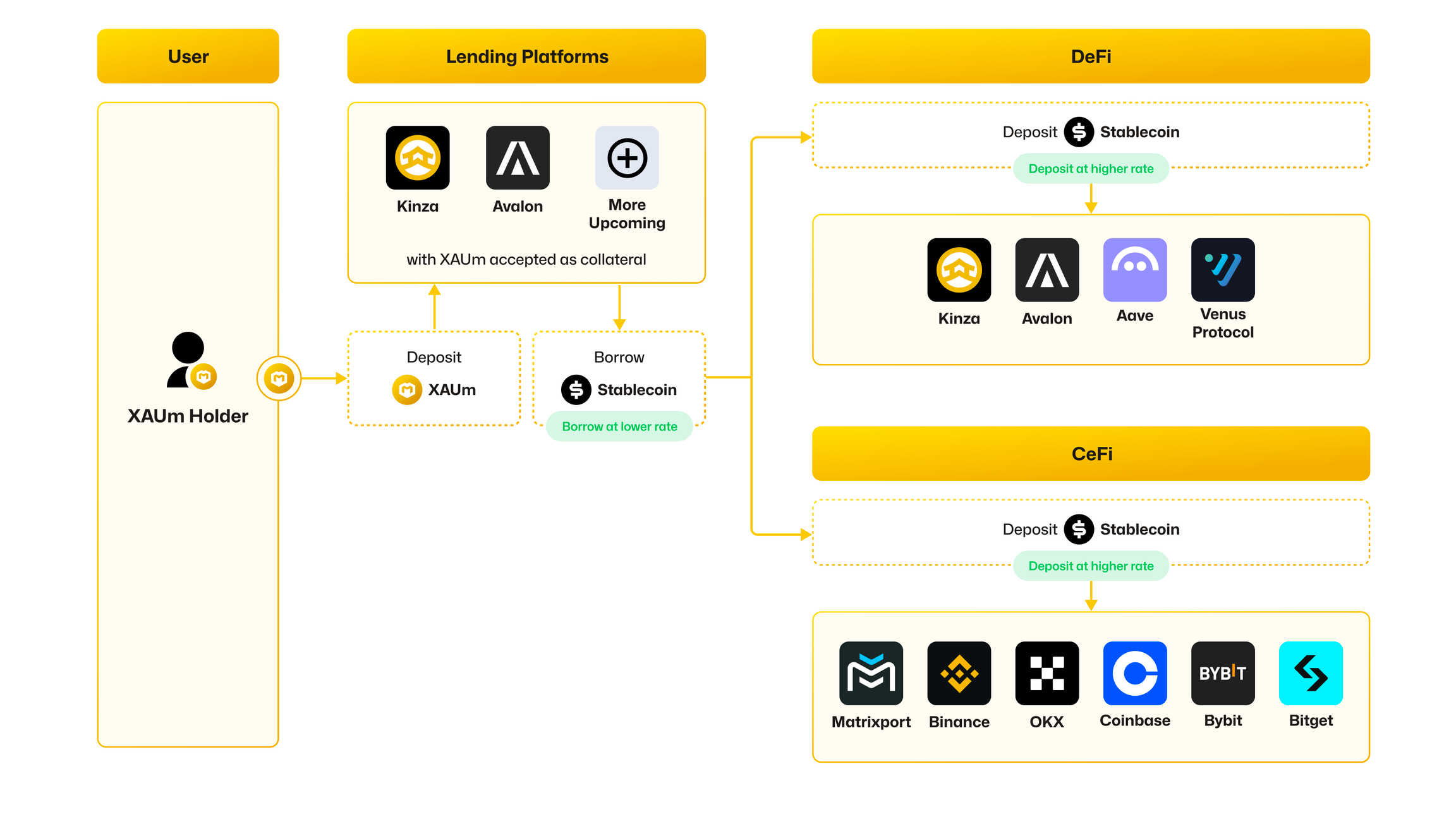Click the User header banner
The width and height of the screenshot is (1456, 819).
tap(188, 56)
